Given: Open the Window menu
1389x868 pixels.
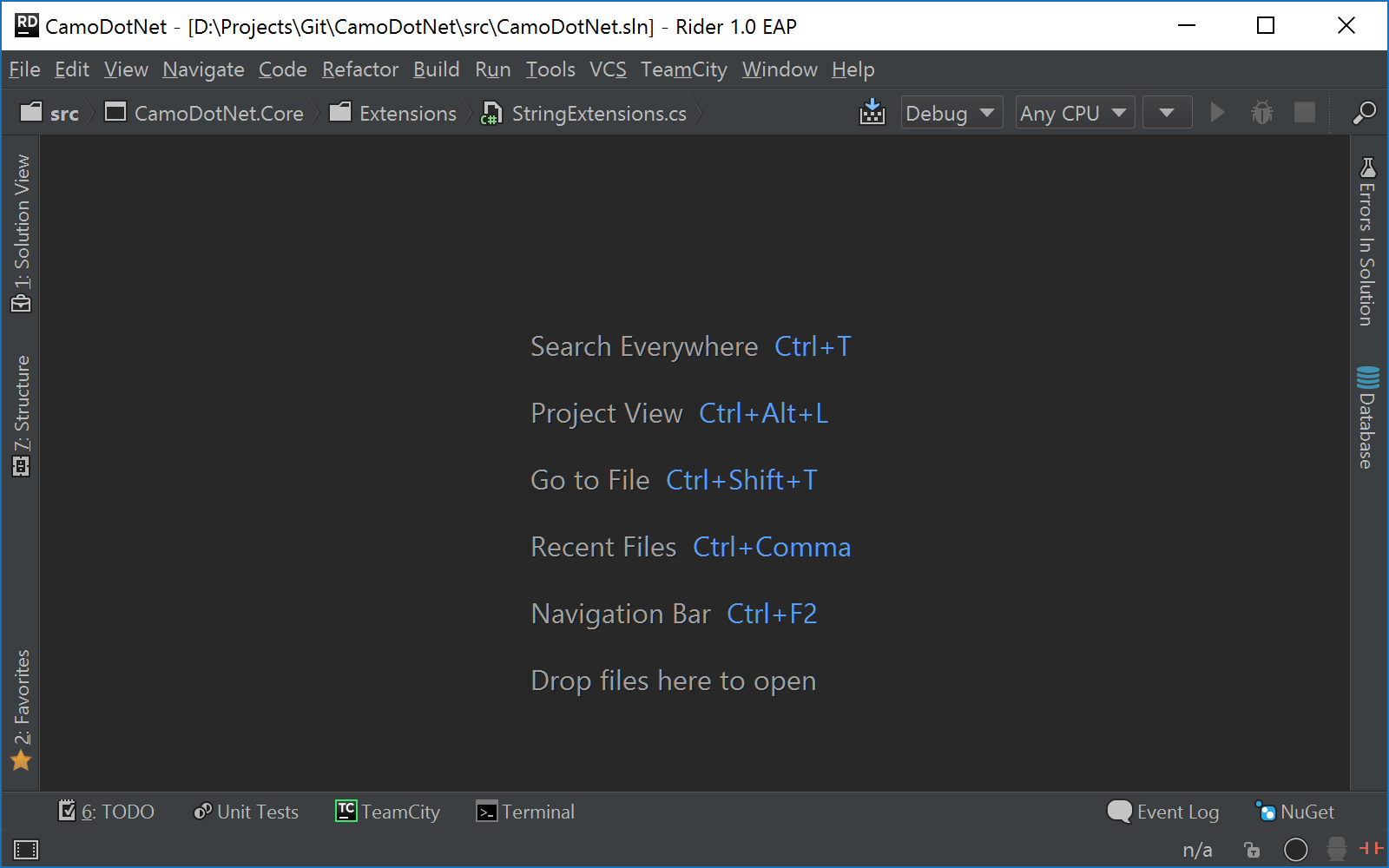Looking at the screenshot, I should coord(780,69).
